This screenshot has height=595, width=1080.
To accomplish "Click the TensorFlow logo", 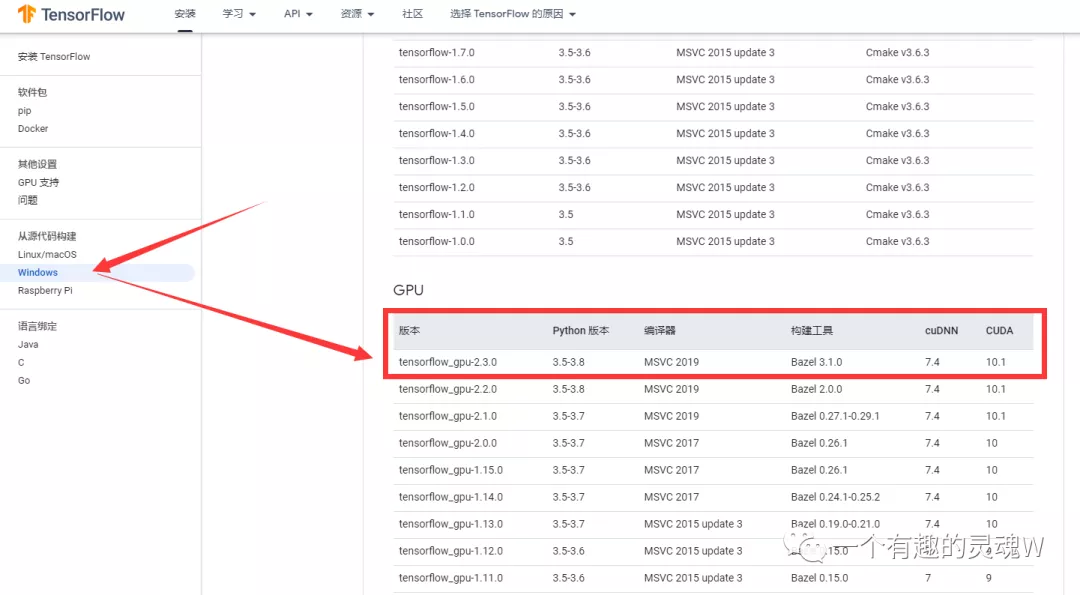I will (x=72, y=14).
